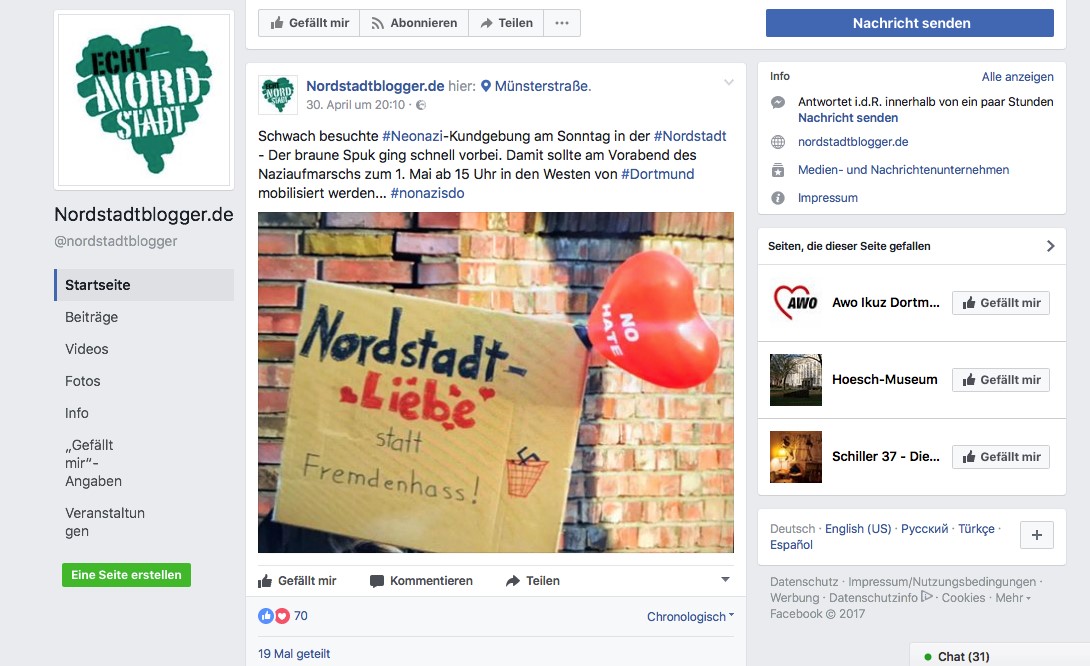Click the globe website icon in Info

coord(778,142)
